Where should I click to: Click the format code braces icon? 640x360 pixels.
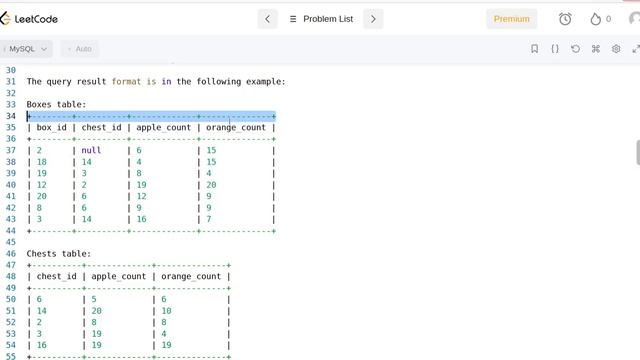point(555,49)
